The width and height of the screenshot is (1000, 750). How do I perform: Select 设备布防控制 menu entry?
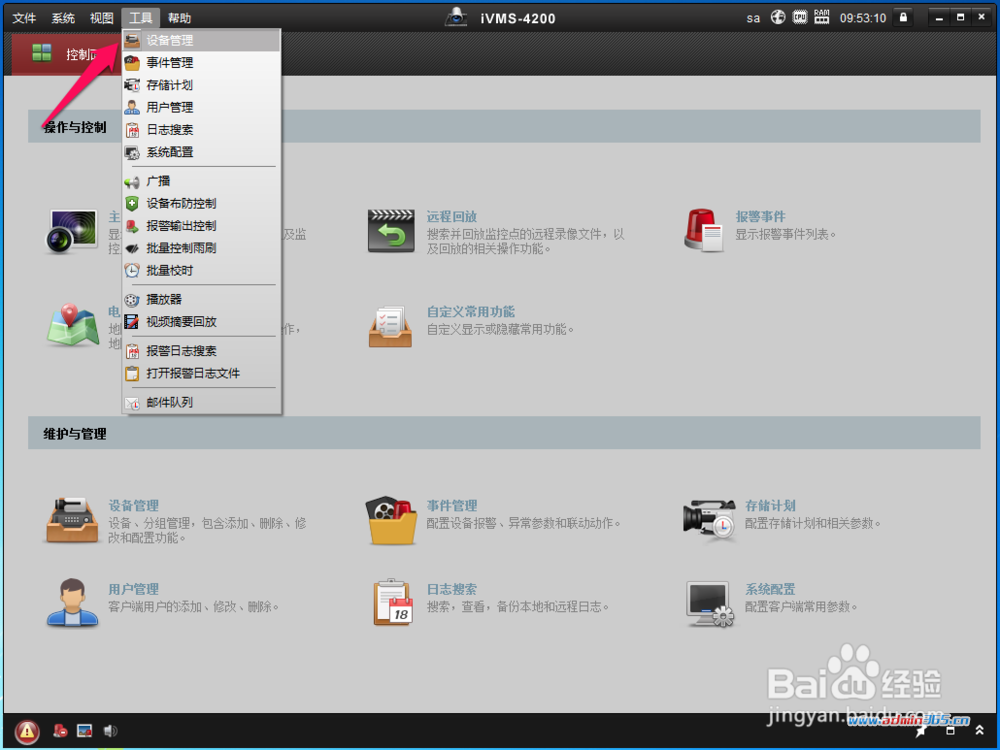pyautogui.click(x=202, y=203)
